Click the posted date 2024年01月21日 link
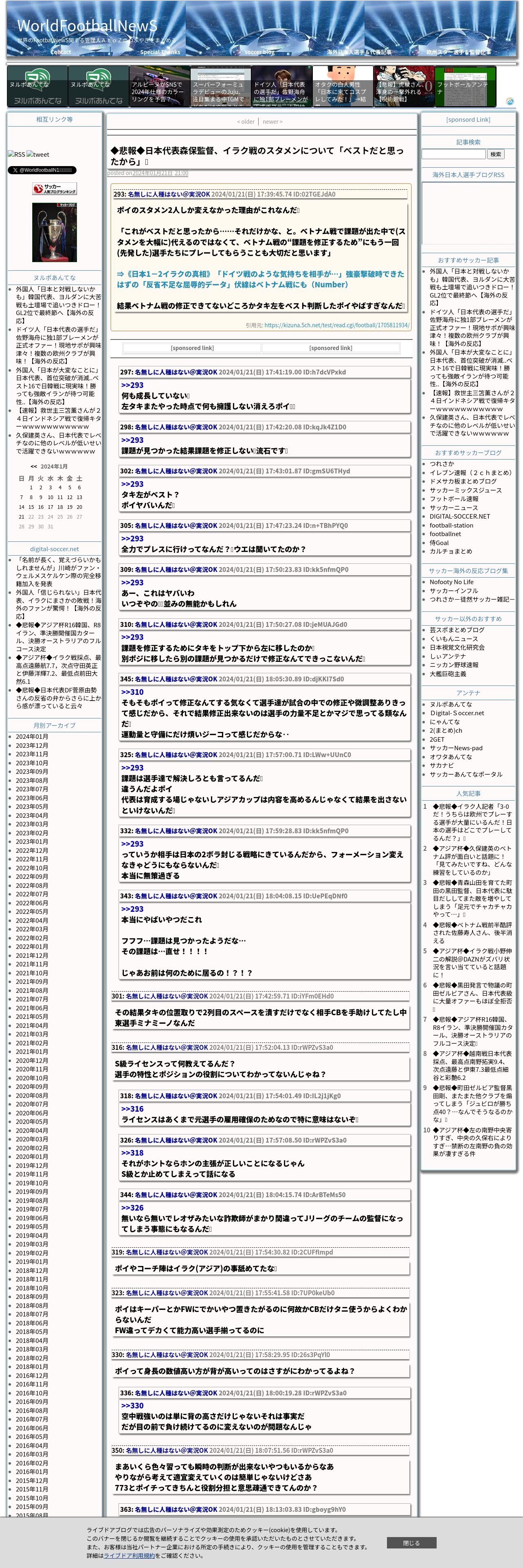 click(x=160, y=173)
